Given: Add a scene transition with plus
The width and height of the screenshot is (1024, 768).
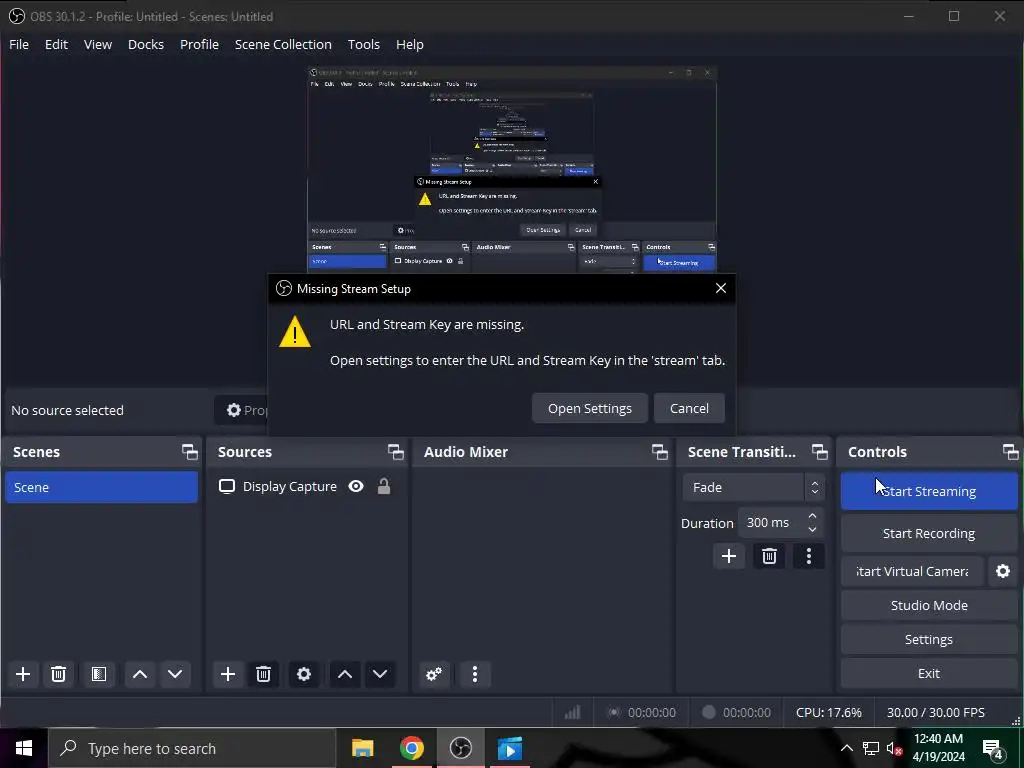Looking at the screenshot, I should click(729, 556).
